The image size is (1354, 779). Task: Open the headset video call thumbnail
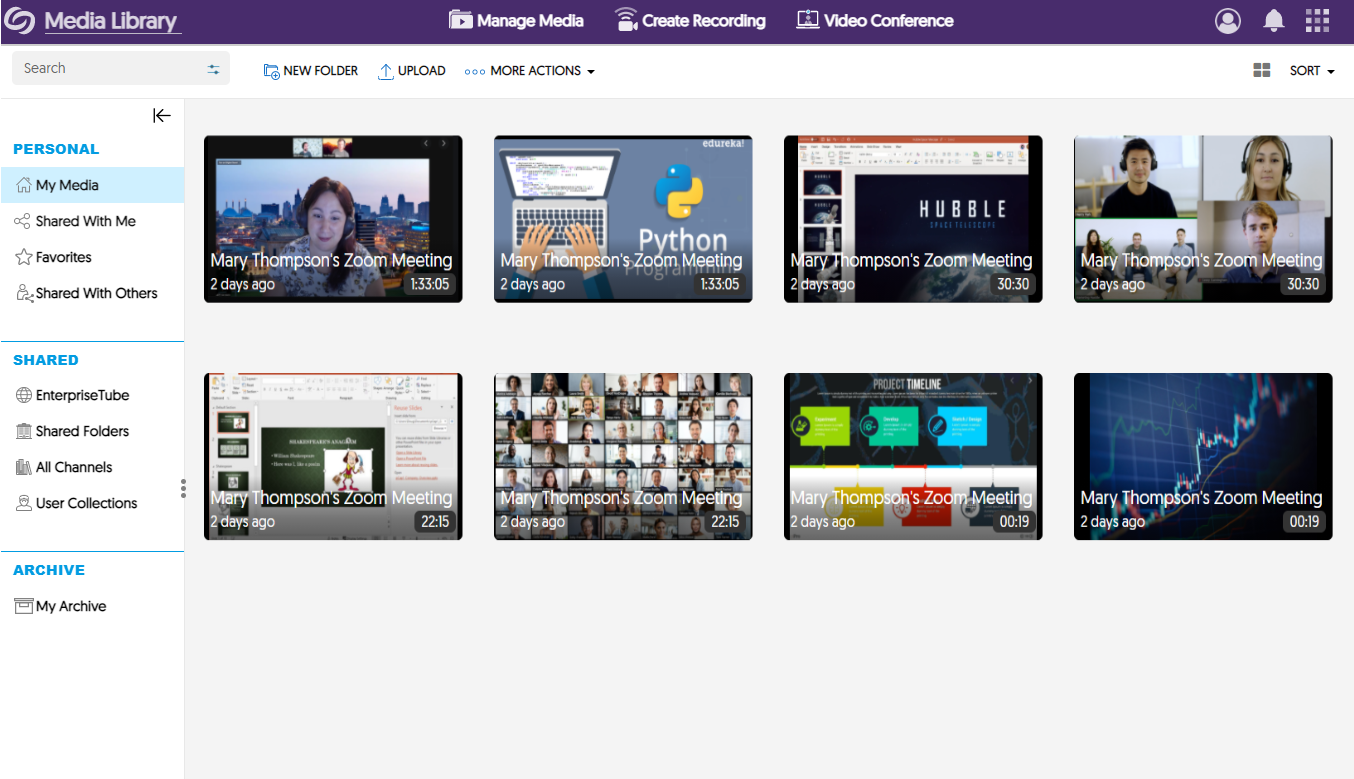[1203, 219]
